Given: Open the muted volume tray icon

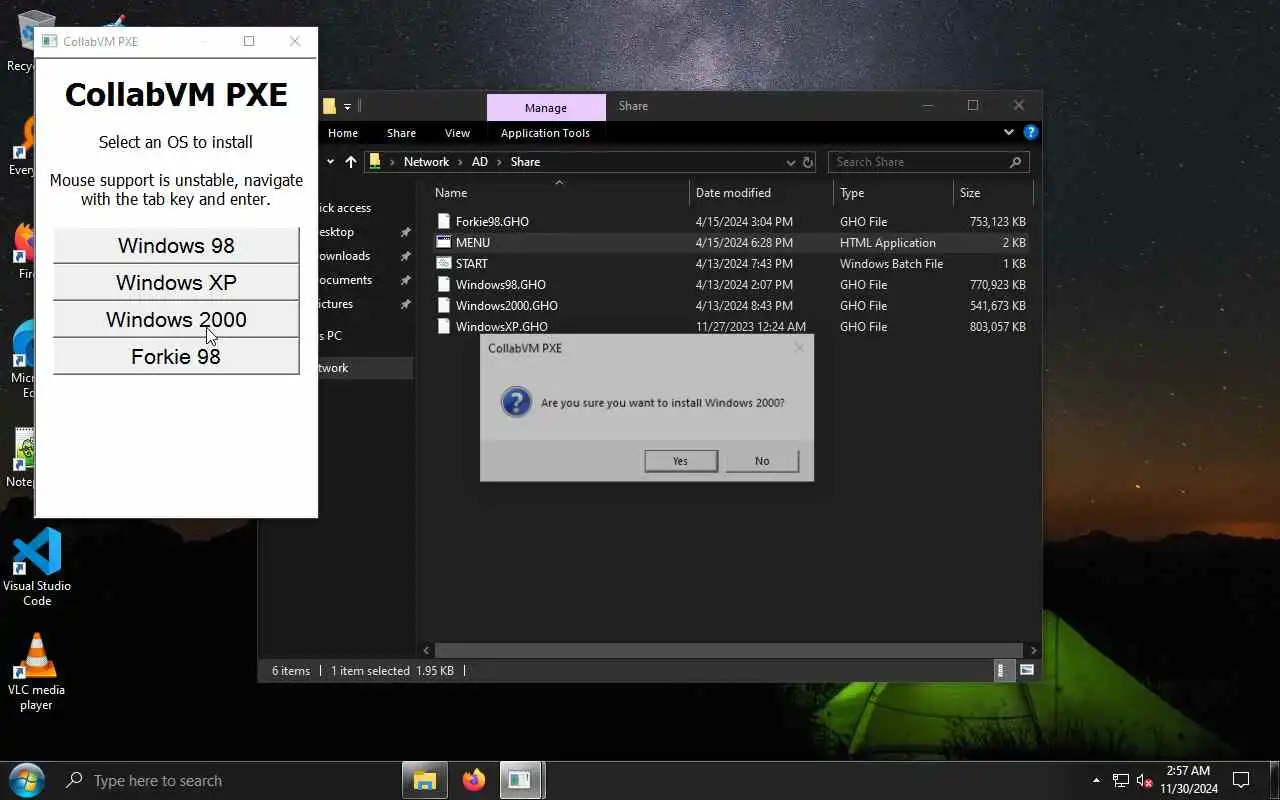Looking at the screenshot, I should 1145,781.
